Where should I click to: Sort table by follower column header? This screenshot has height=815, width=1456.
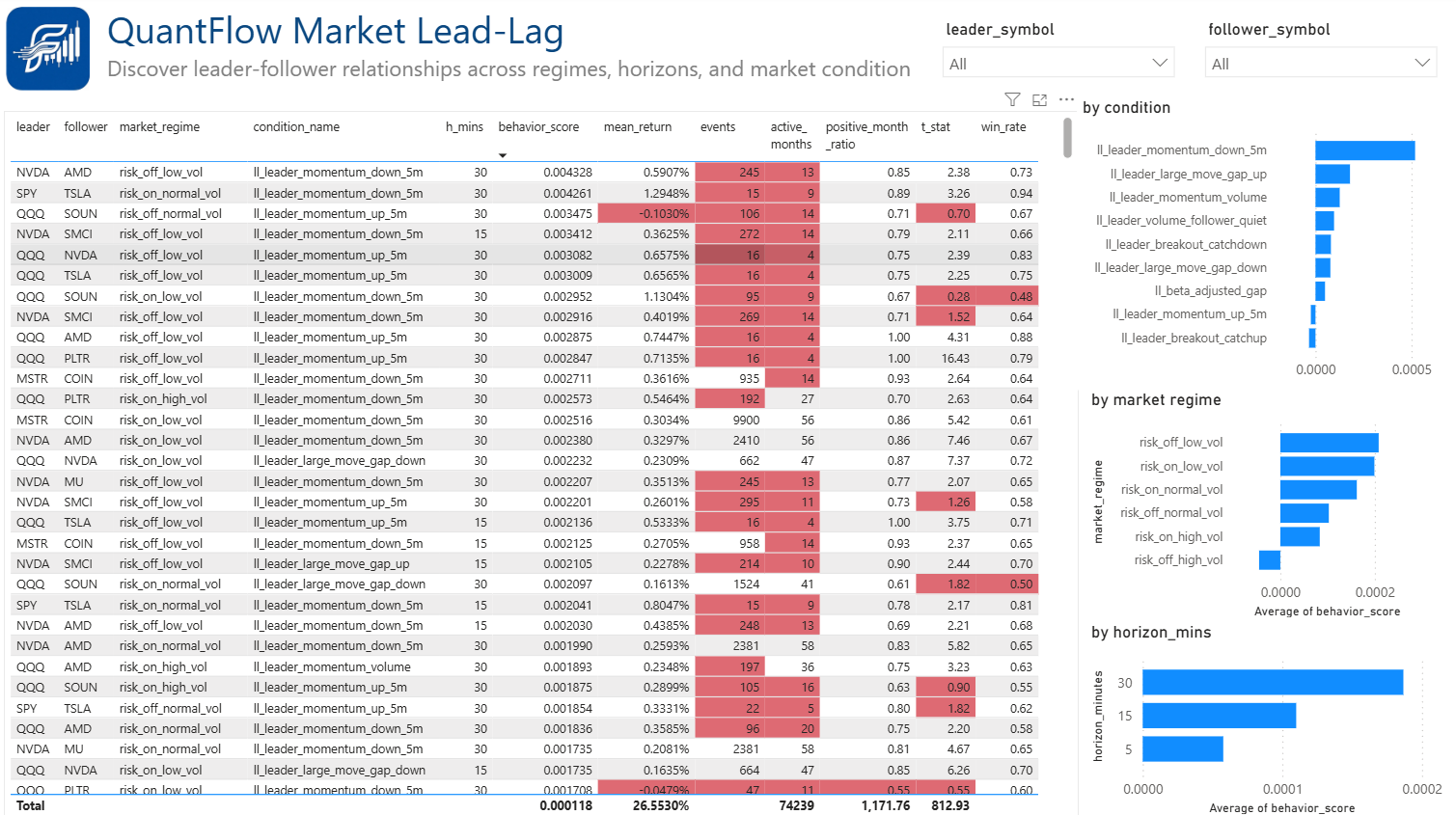86,127
